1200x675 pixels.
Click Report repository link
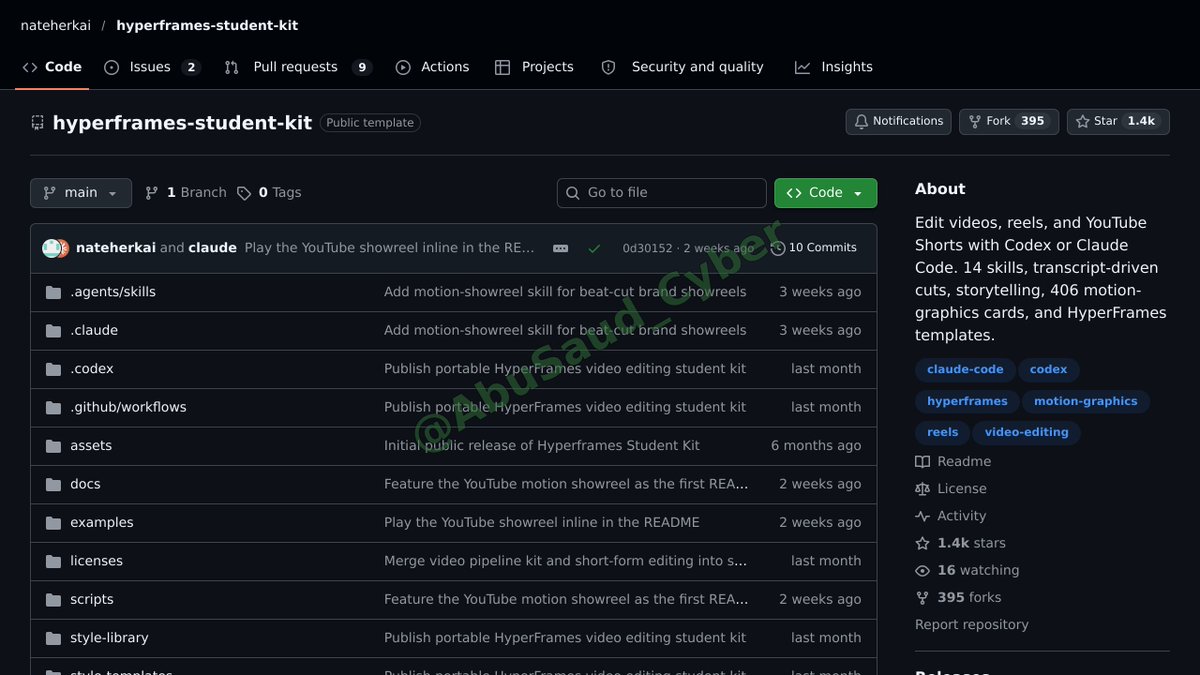(x=972, y=625)
